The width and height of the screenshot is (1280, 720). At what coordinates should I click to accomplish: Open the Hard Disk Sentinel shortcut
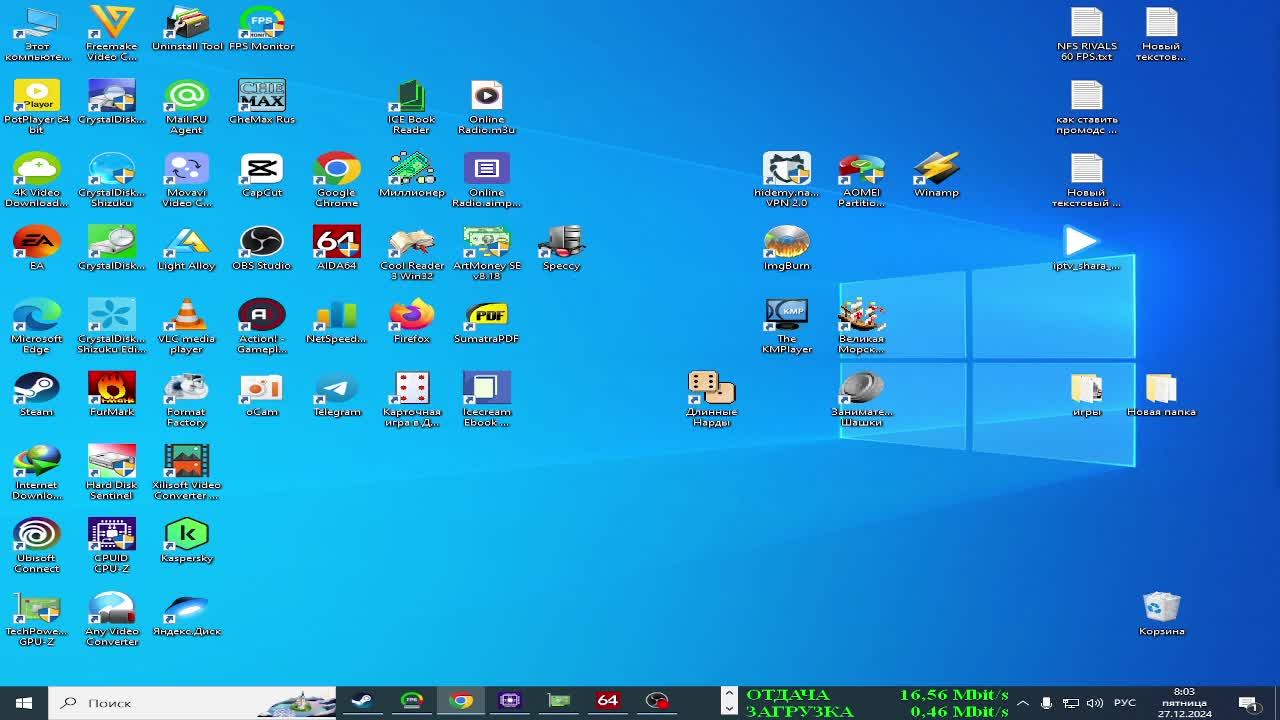point(112,472)
